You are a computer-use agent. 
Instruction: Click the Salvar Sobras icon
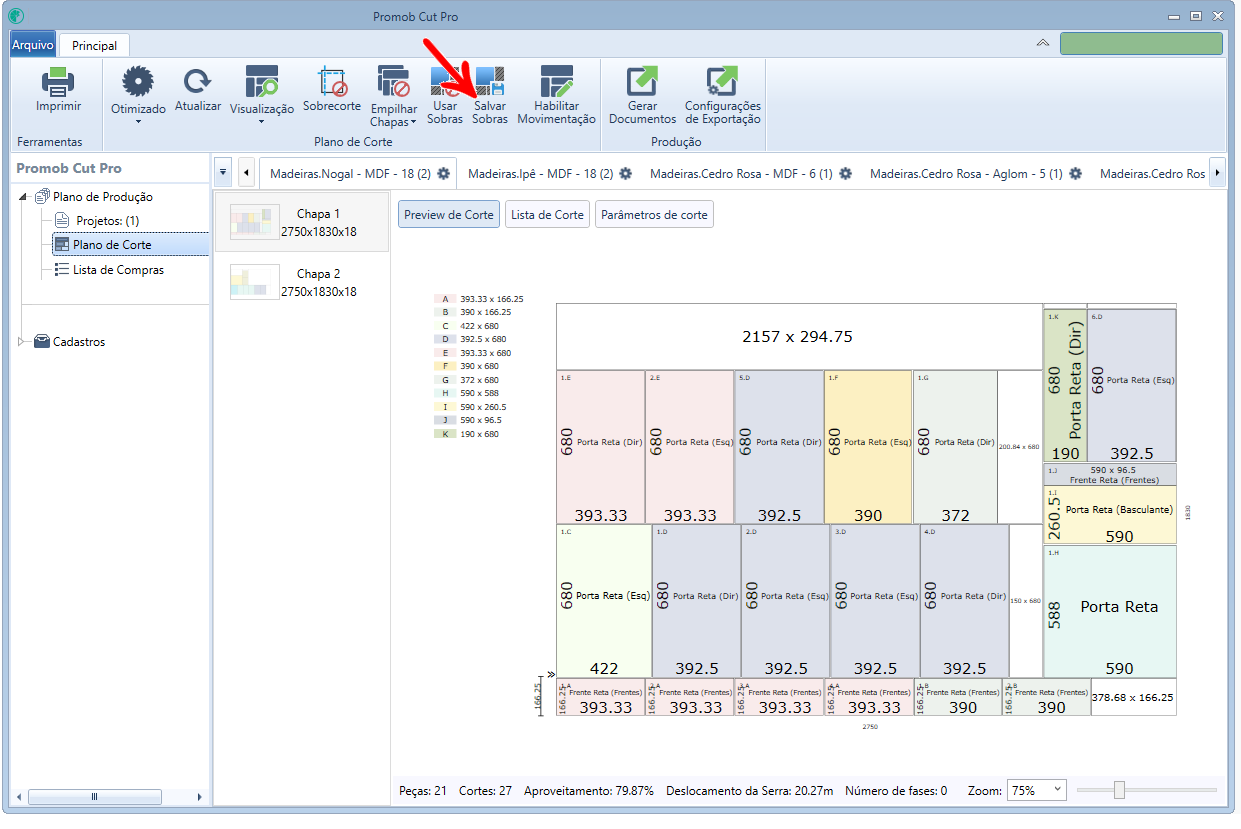pos(490,82)
